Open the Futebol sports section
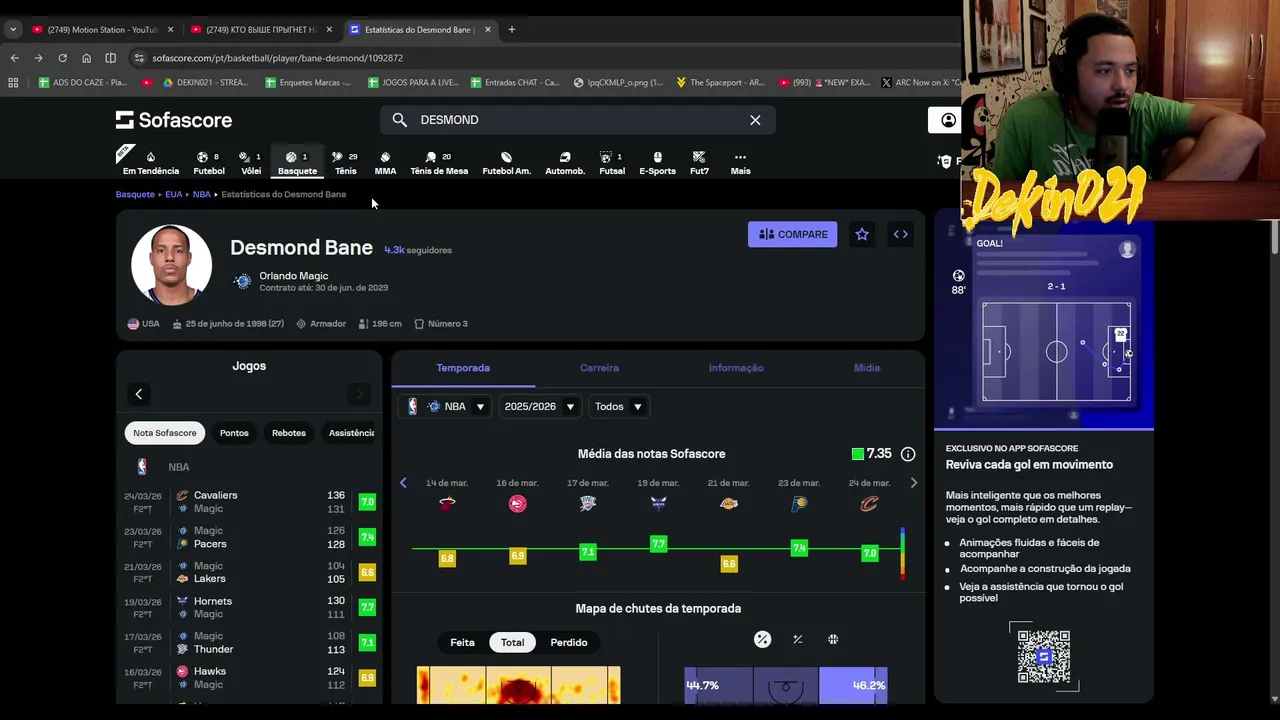Viewport: 1280px width, 720px height. 209,162
